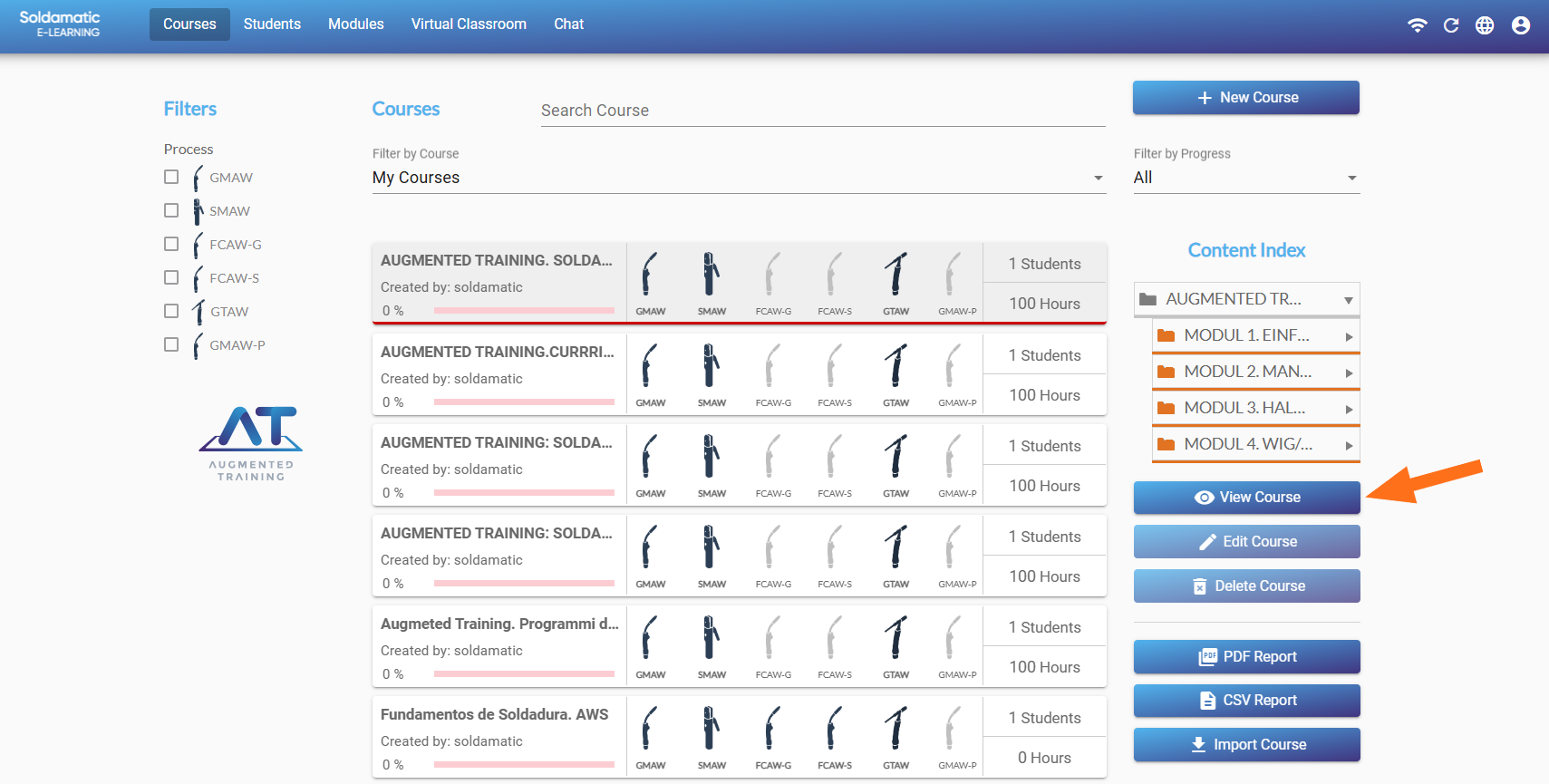The height and width of the screenshot is (784, 1549).
Task: Open the Filter by Course dropdown
Action: tap(739, 178)
